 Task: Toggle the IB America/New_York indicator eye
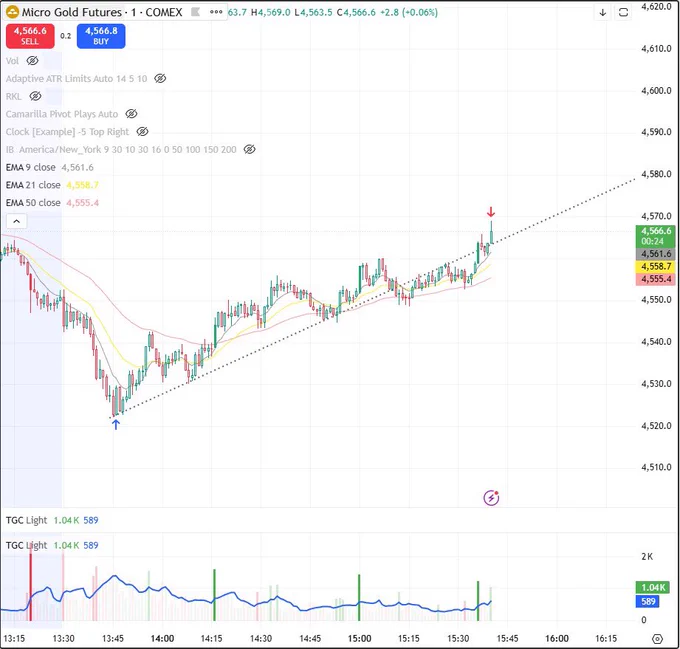click(249, 150)
